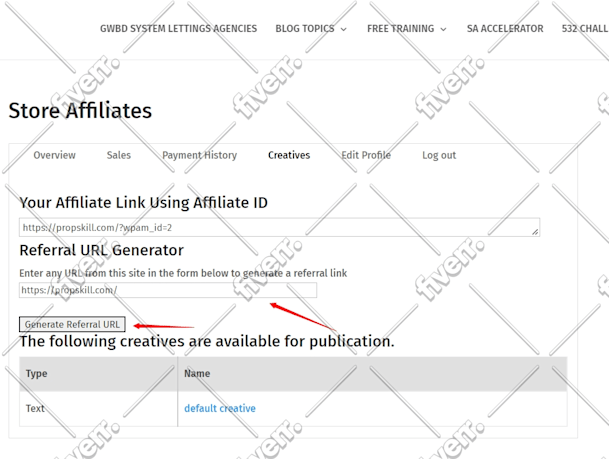Open the Edit Profile tab
Screen dimensions: 609x459
click(366, 155)
